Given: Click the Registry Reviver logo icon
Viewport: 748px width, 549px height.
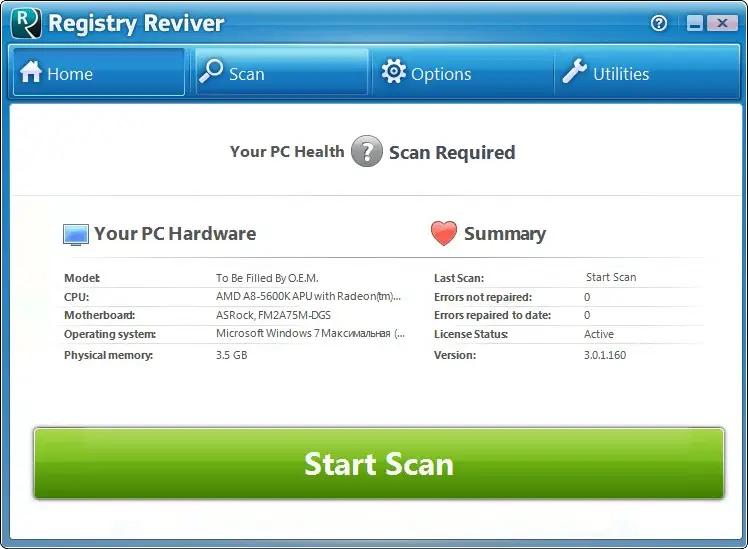Looking at the screenshot, I should [26, 23].
